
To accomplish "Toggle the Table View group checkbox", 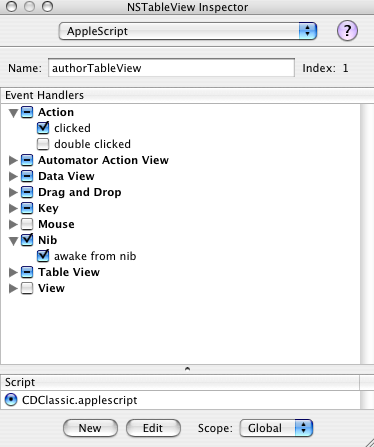I will click(27, 272).
